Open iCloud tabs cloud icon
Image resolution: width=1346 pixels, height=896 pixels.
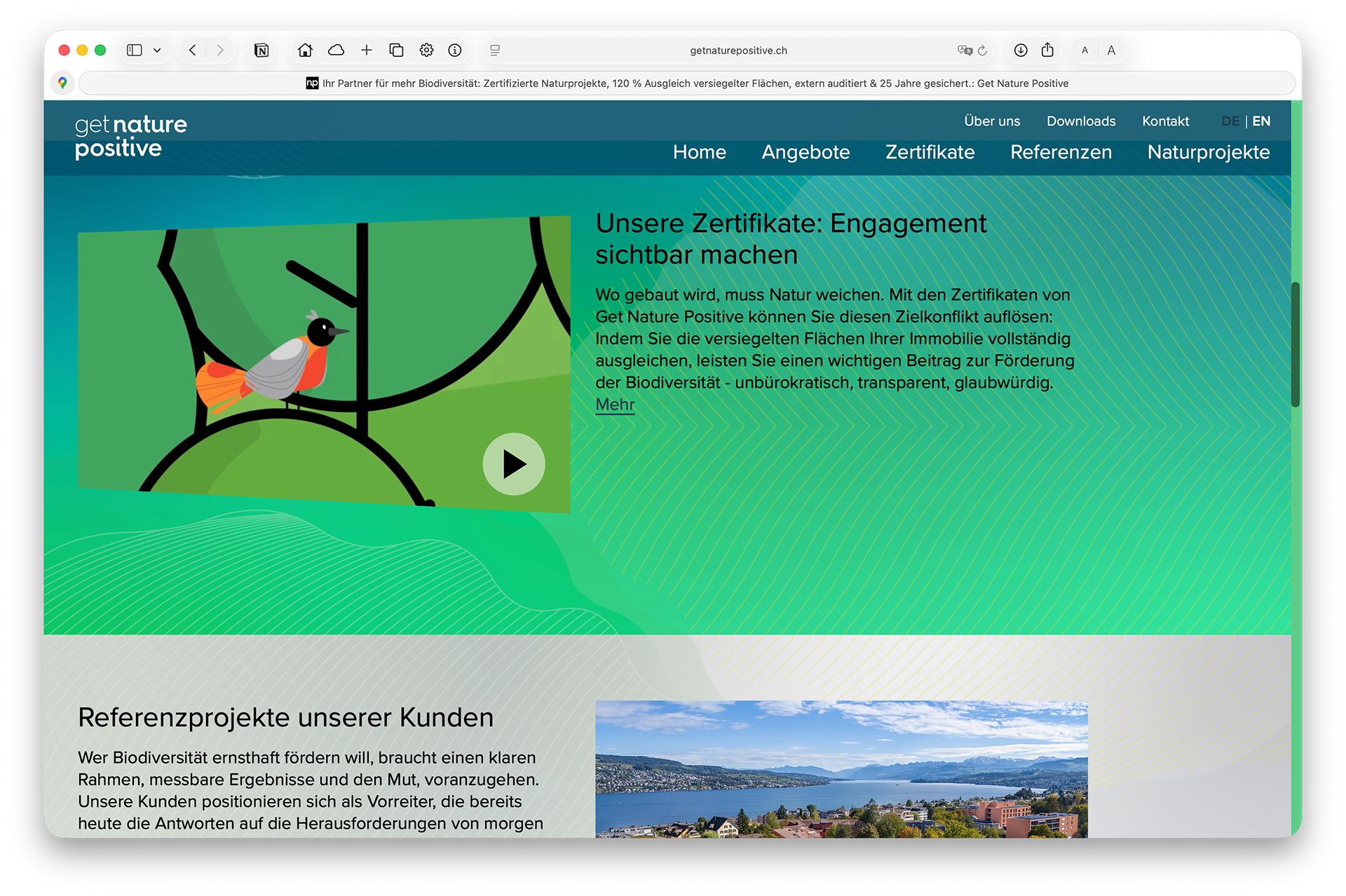tap(336, 50)
